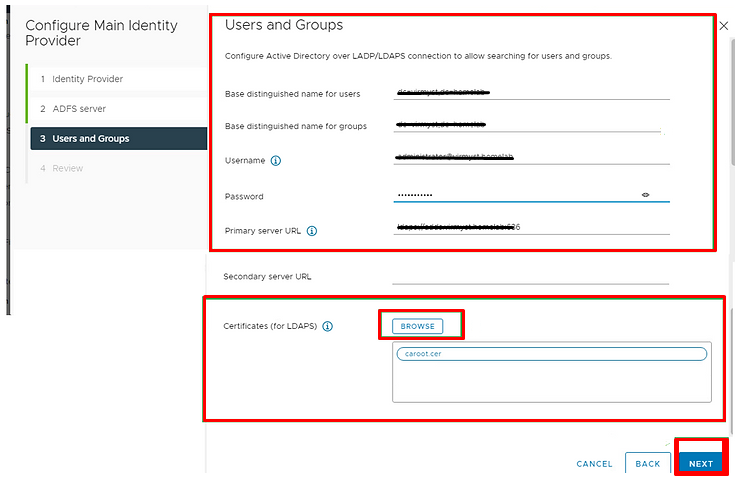Click into the Username text field
This screenshot has width=735, height=479.
(530, 158)
